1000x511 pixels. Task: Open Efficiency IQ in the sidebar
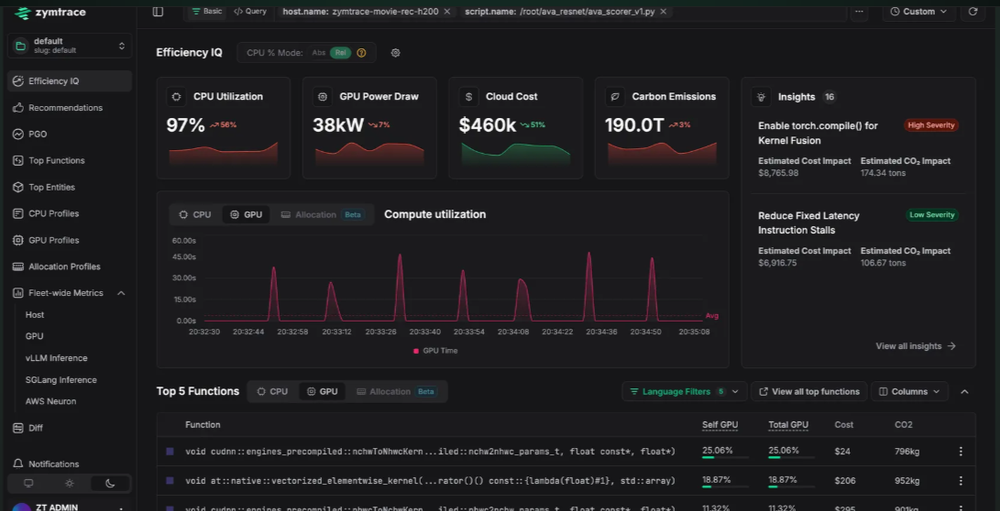point(70,81)
